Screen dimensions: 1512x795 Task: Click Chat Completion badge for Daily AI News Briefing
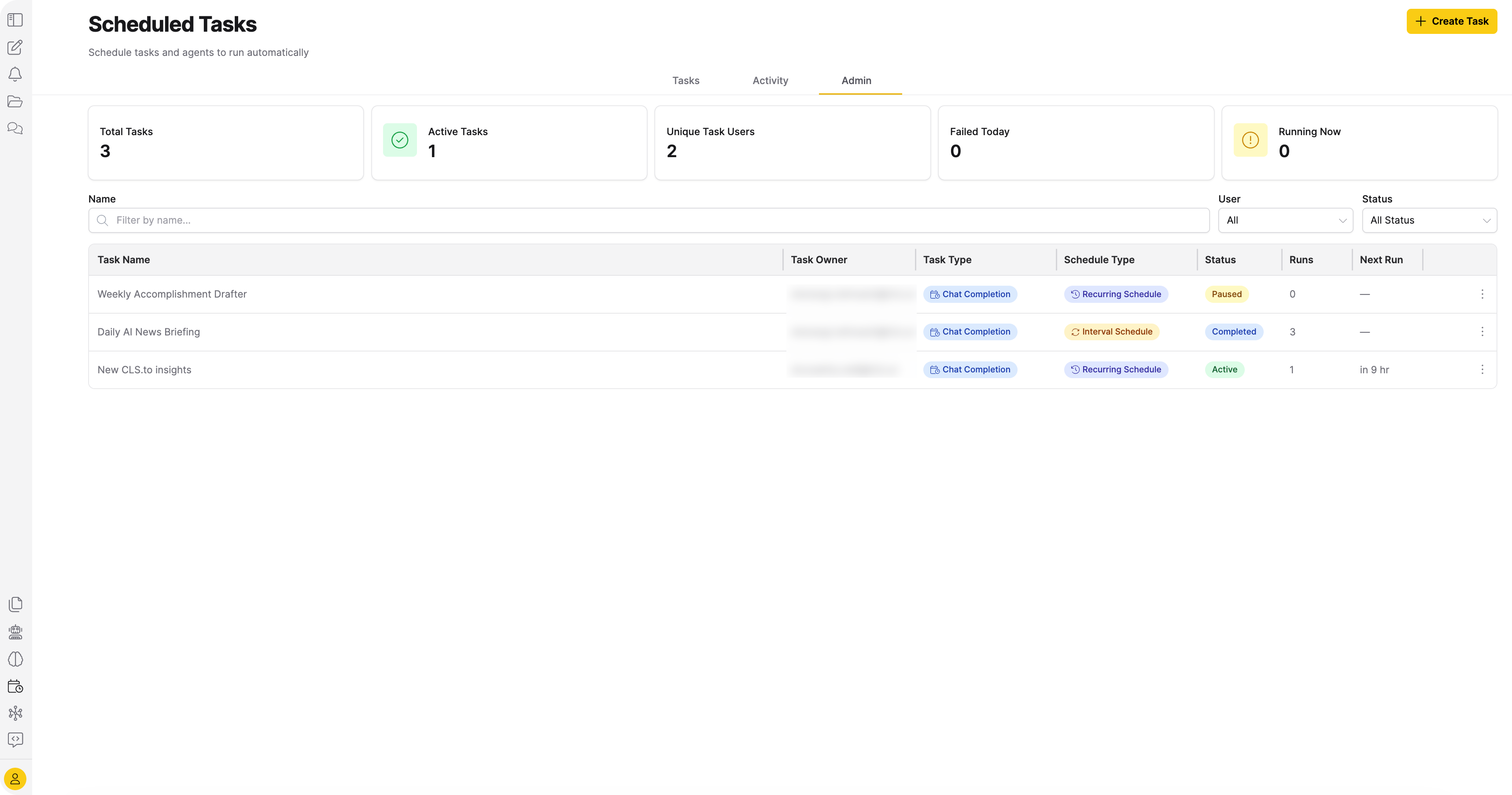click(970, 331)
